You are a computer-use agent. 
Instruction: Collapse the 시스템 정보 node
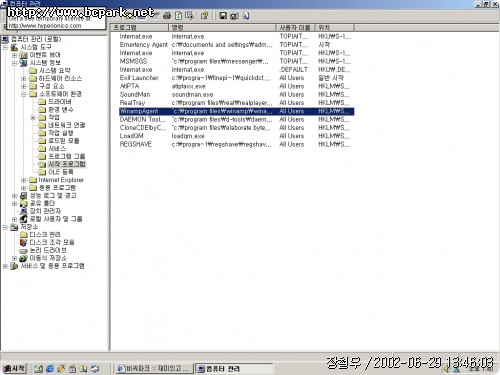(x=14, y=63)
